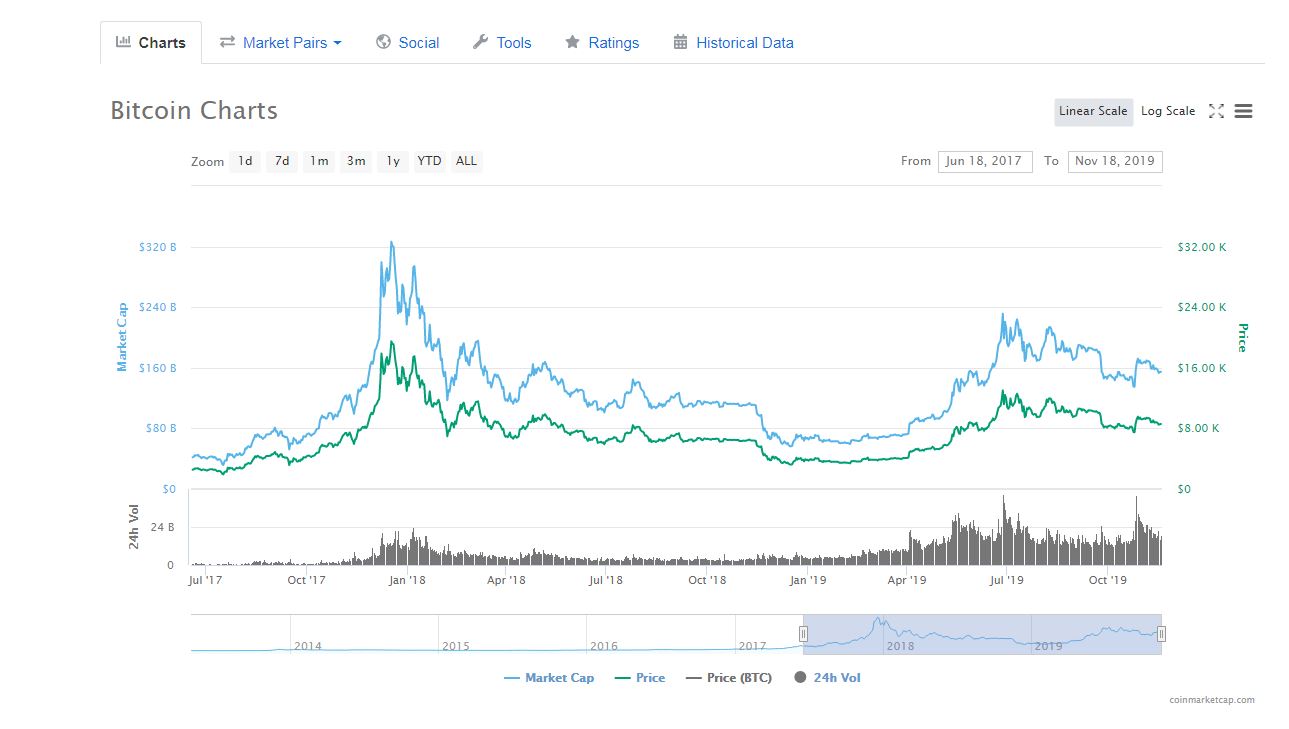Switch chart to Log Scale

pyautogui.click(x=1168, y=111)
